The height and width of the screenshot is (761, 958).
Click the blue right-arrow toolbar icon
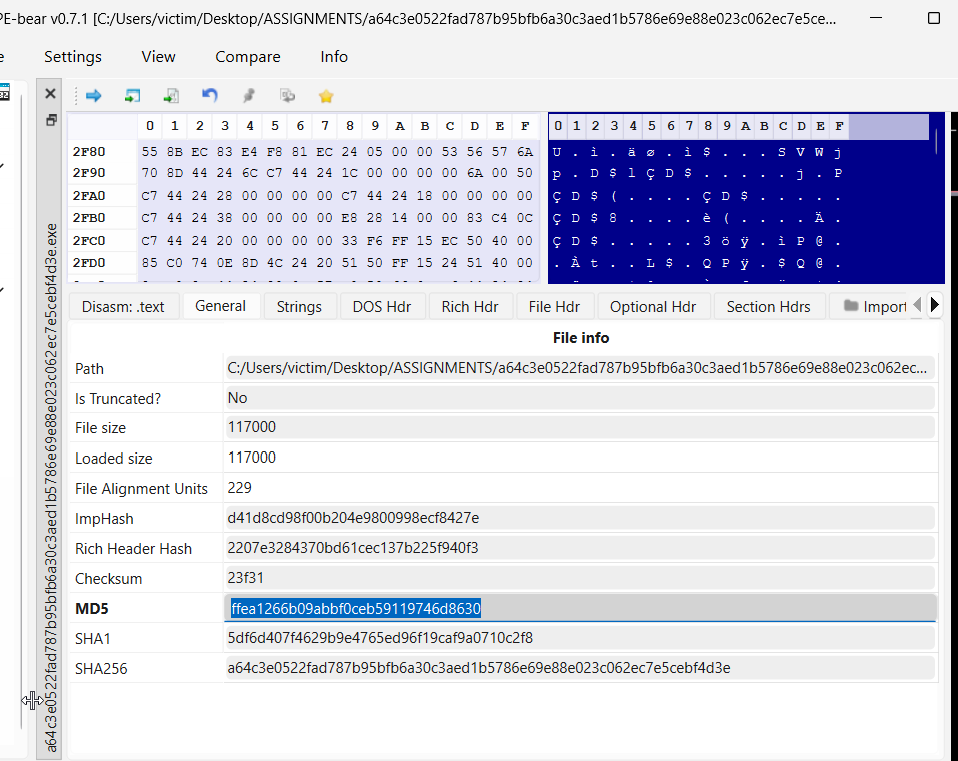(94, 96)
